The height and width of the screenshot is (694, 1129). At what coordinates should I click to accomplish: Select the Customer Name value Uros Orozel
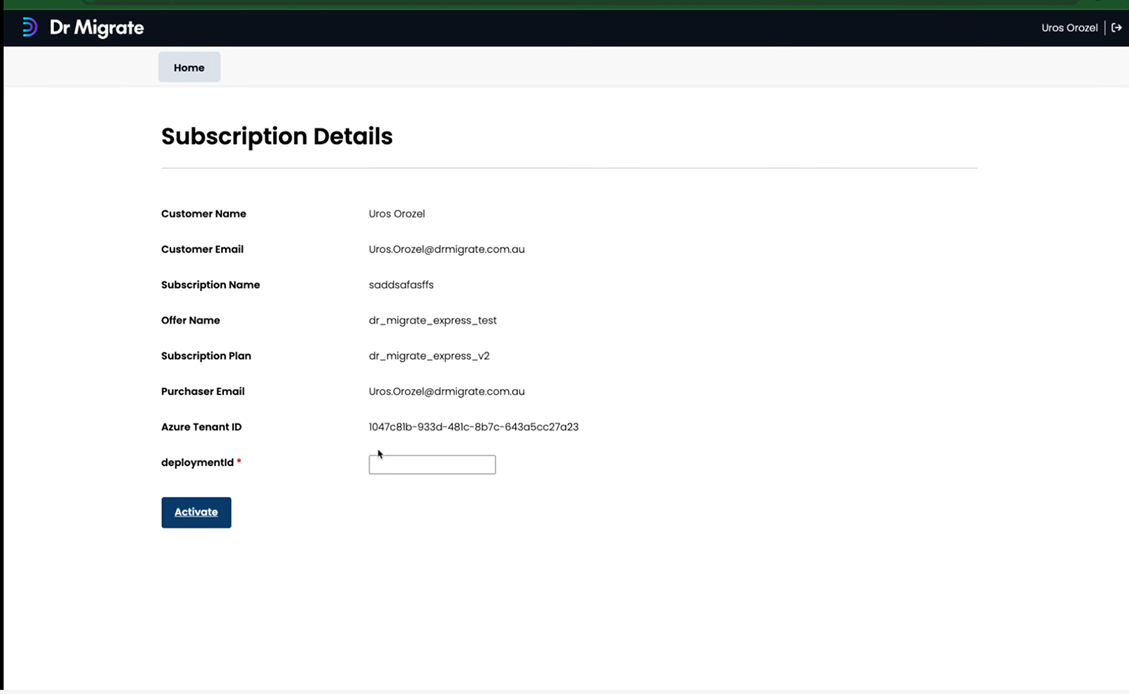pyautogui.click(x=397, y=214)
